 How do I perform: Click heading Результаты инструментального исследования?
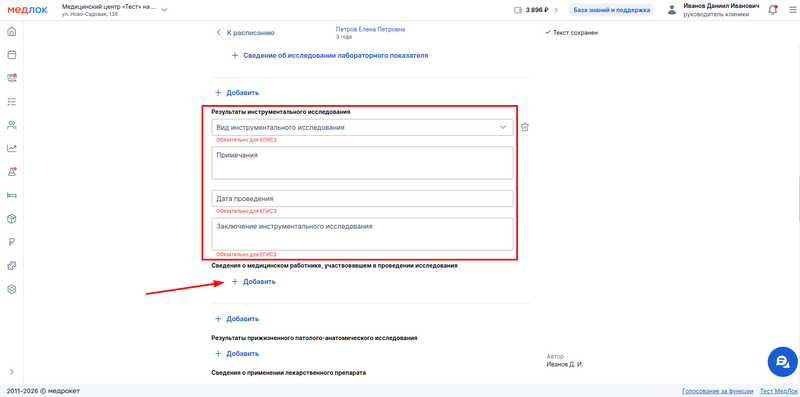[x=281, y=111]
